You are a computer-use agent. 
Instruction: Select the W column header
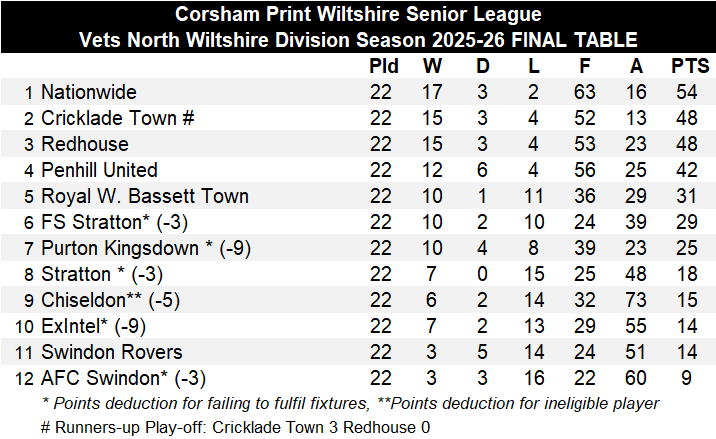click(x=432, y=66)
